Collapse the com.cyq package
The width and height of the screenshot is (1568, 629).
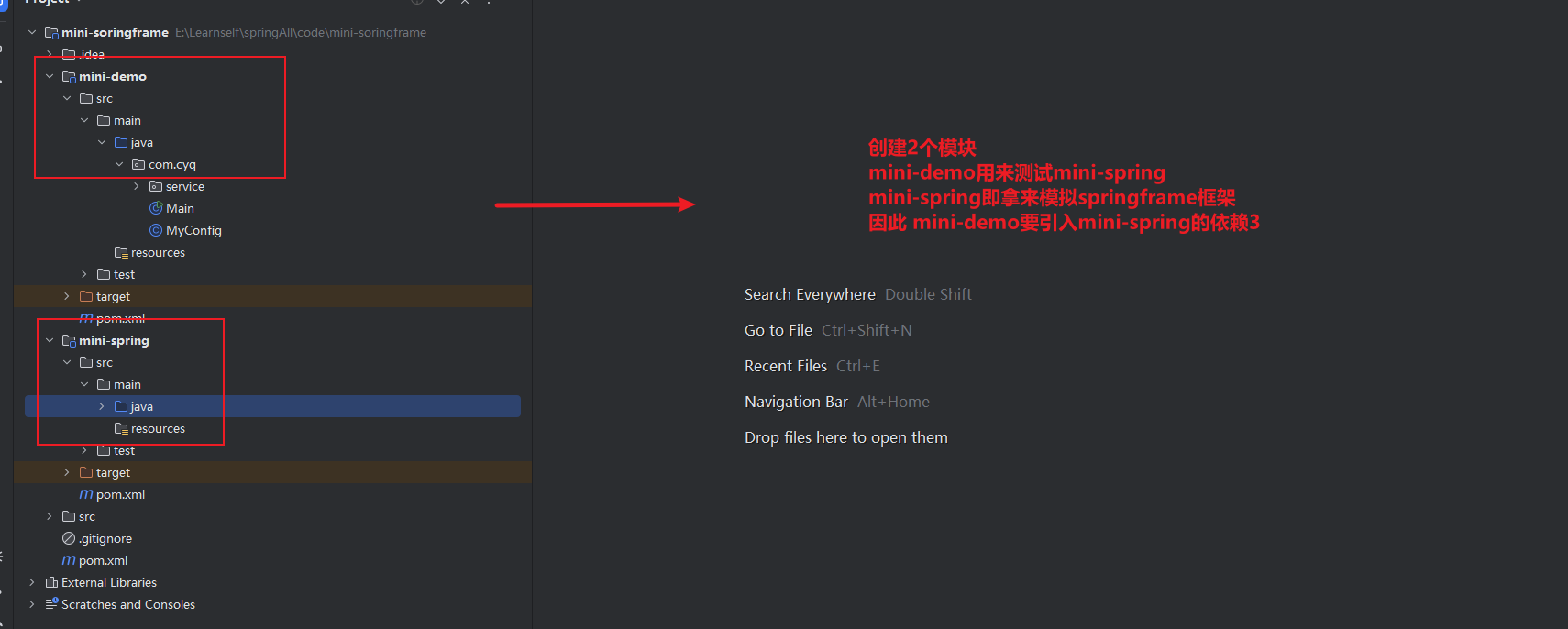point(119,164)
